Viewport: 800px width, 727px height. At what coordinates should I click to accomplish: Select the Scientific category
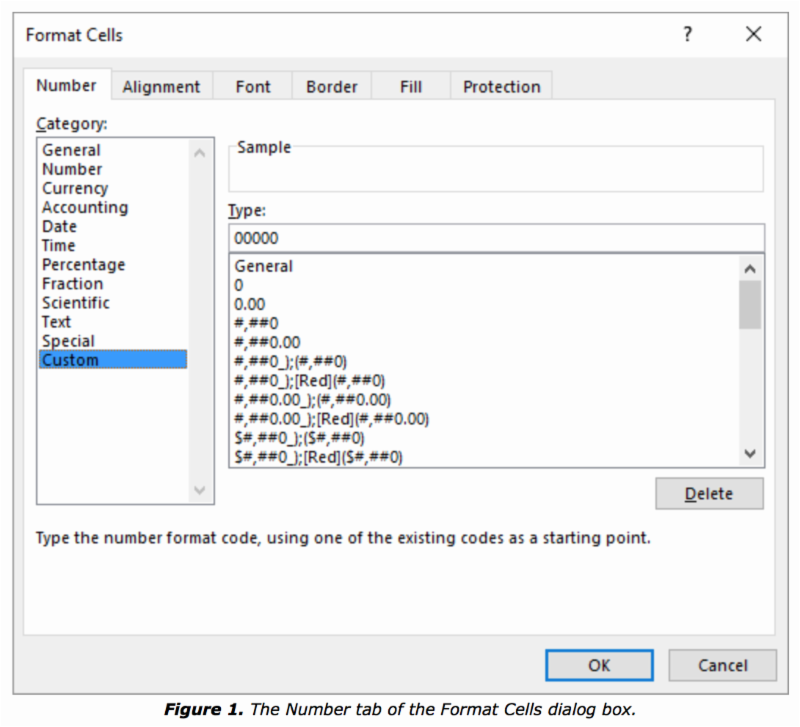pos(76,303)
